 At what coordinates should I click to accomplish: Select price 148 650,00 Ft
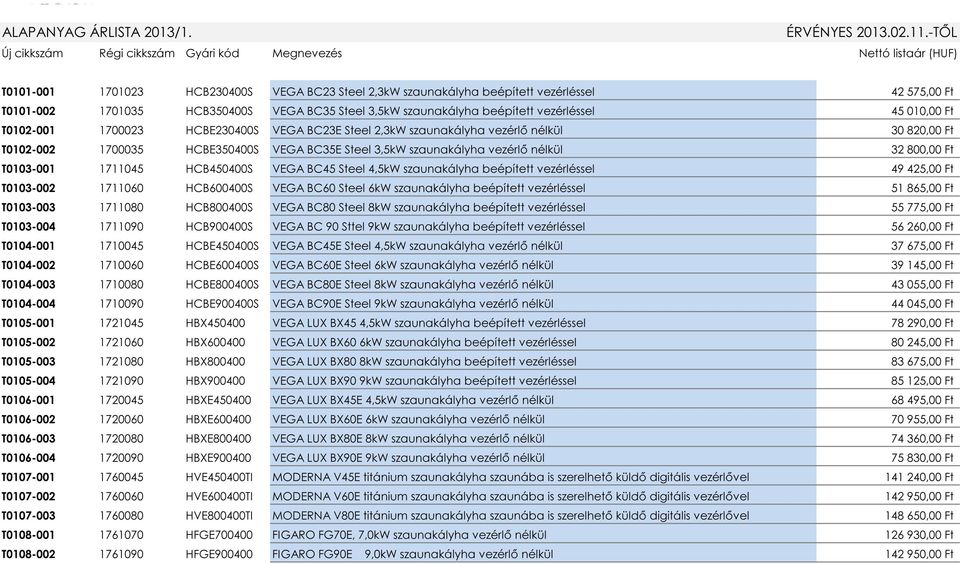[x=920, y=516]
